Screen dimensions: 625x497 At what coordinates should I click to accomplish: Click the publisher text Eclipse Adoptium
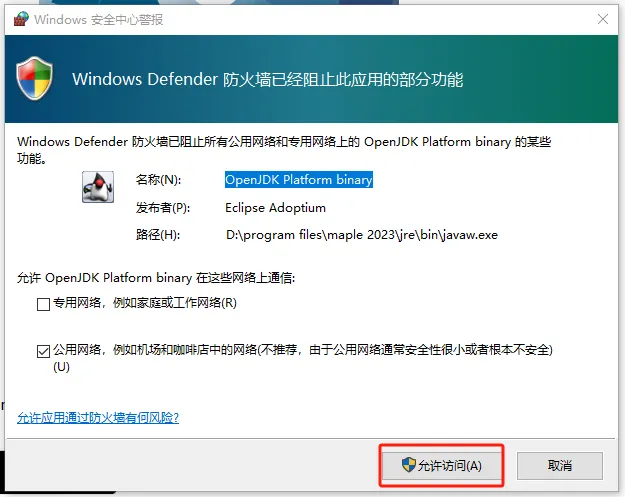(275, 208)
